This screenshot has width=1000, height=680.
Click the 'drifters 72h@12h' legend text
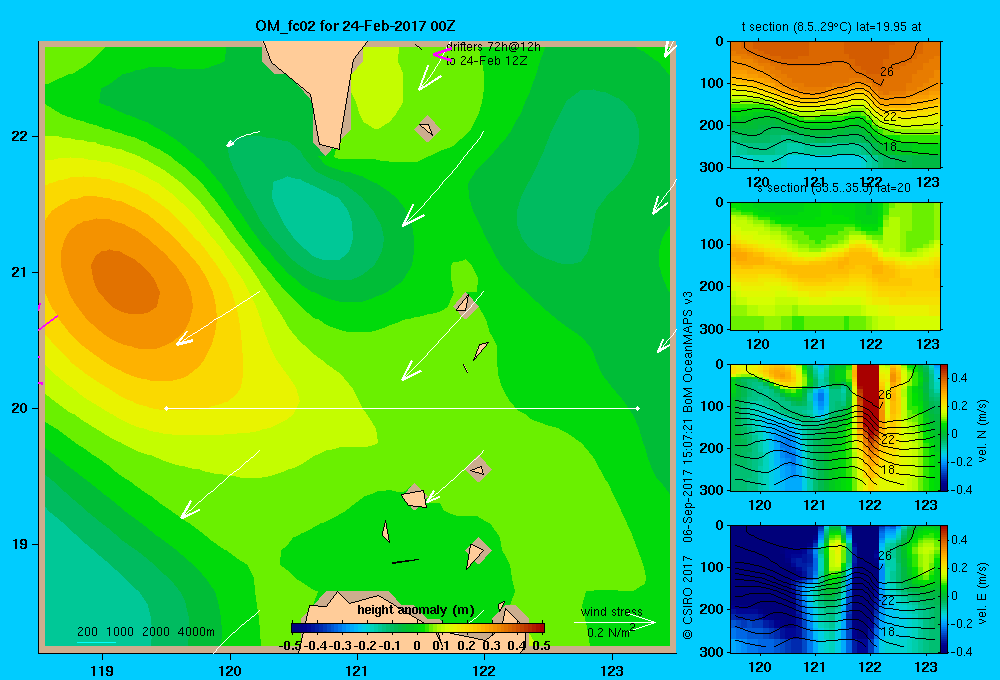click(493, 47)
